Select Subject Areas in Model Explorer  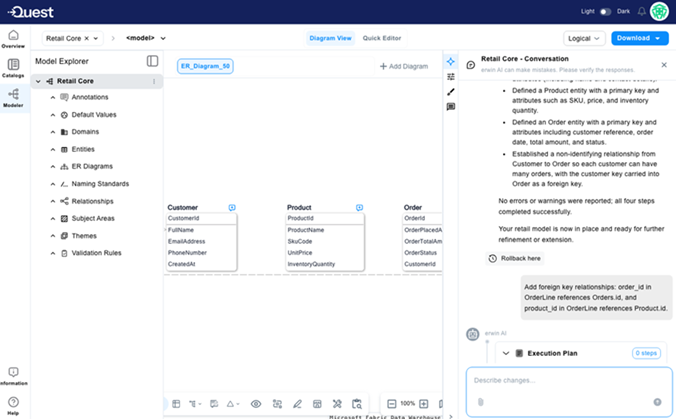93,219
